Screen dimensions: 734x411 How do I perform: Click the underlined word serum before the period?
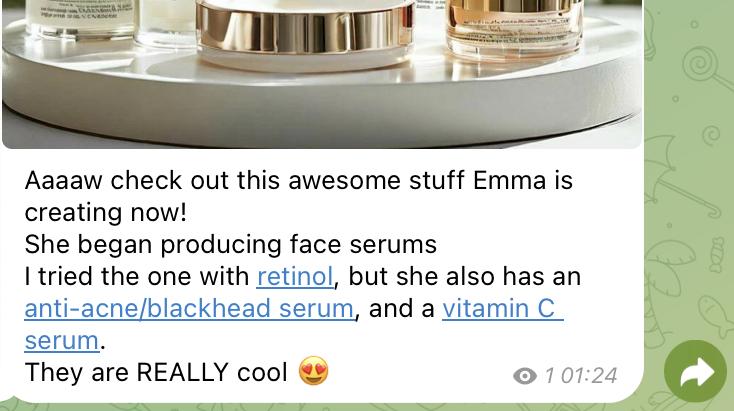62,340
